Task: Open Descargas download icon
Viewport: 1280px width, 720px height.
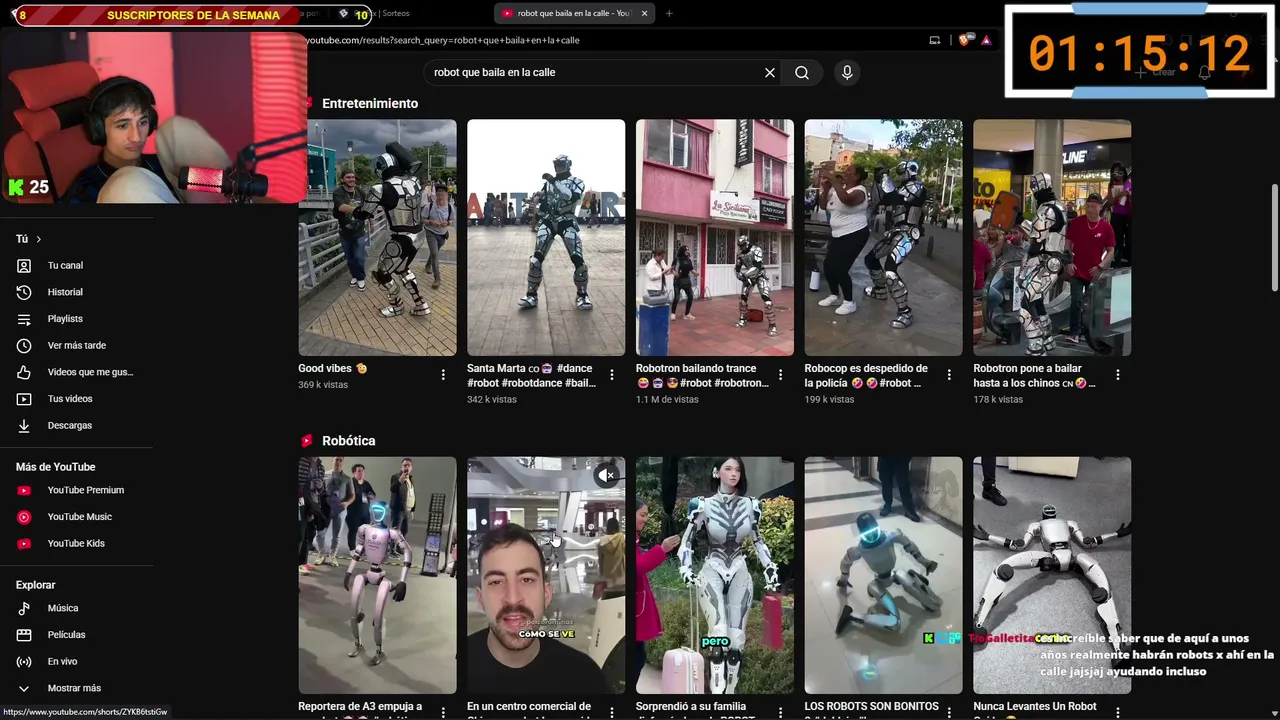Action: coord(24,426)
